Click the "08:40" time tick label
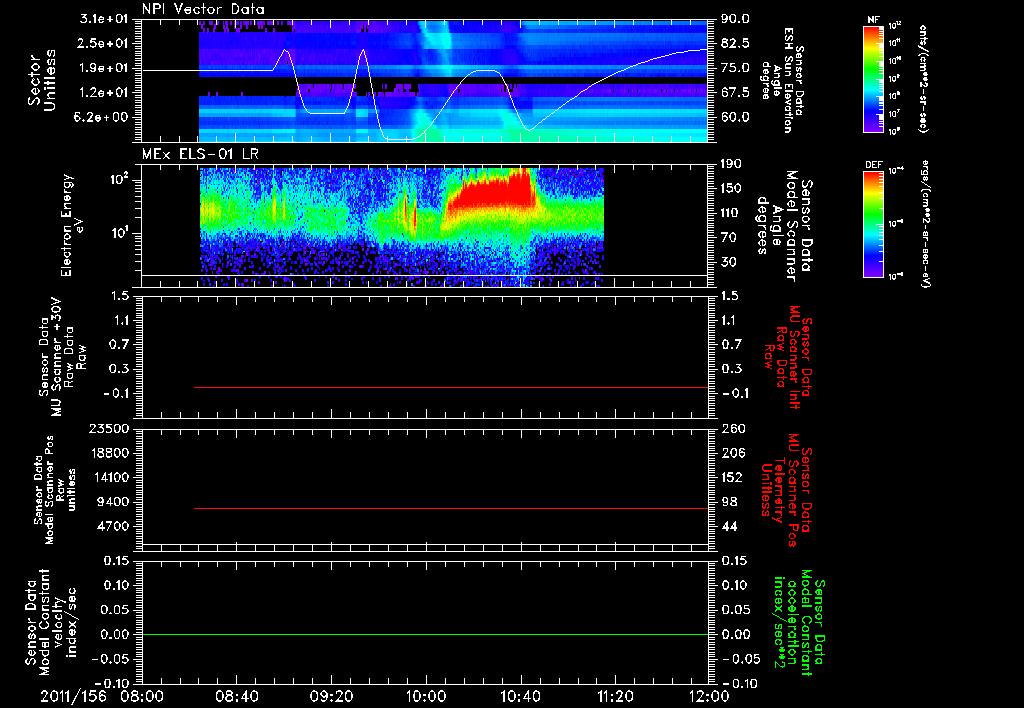Viewport: 1024px width, 708px height. tap(236, 696)
